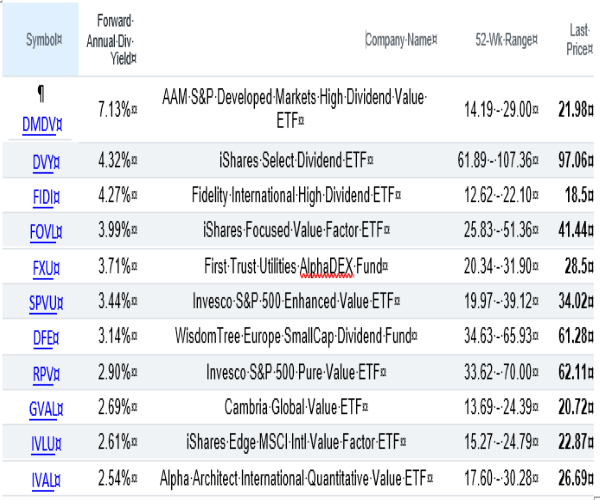Open the GVAL ticker link
600x500 pixels.
[39, 408]
